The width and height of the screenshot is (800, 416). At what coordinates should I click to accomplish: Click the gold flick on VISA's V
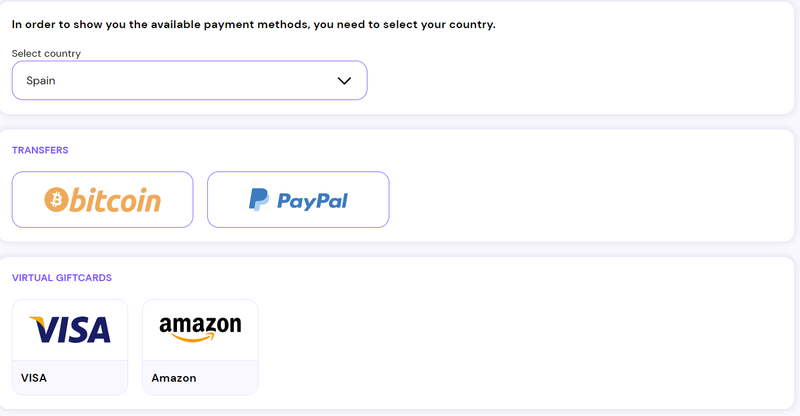[x=37, y=322]
